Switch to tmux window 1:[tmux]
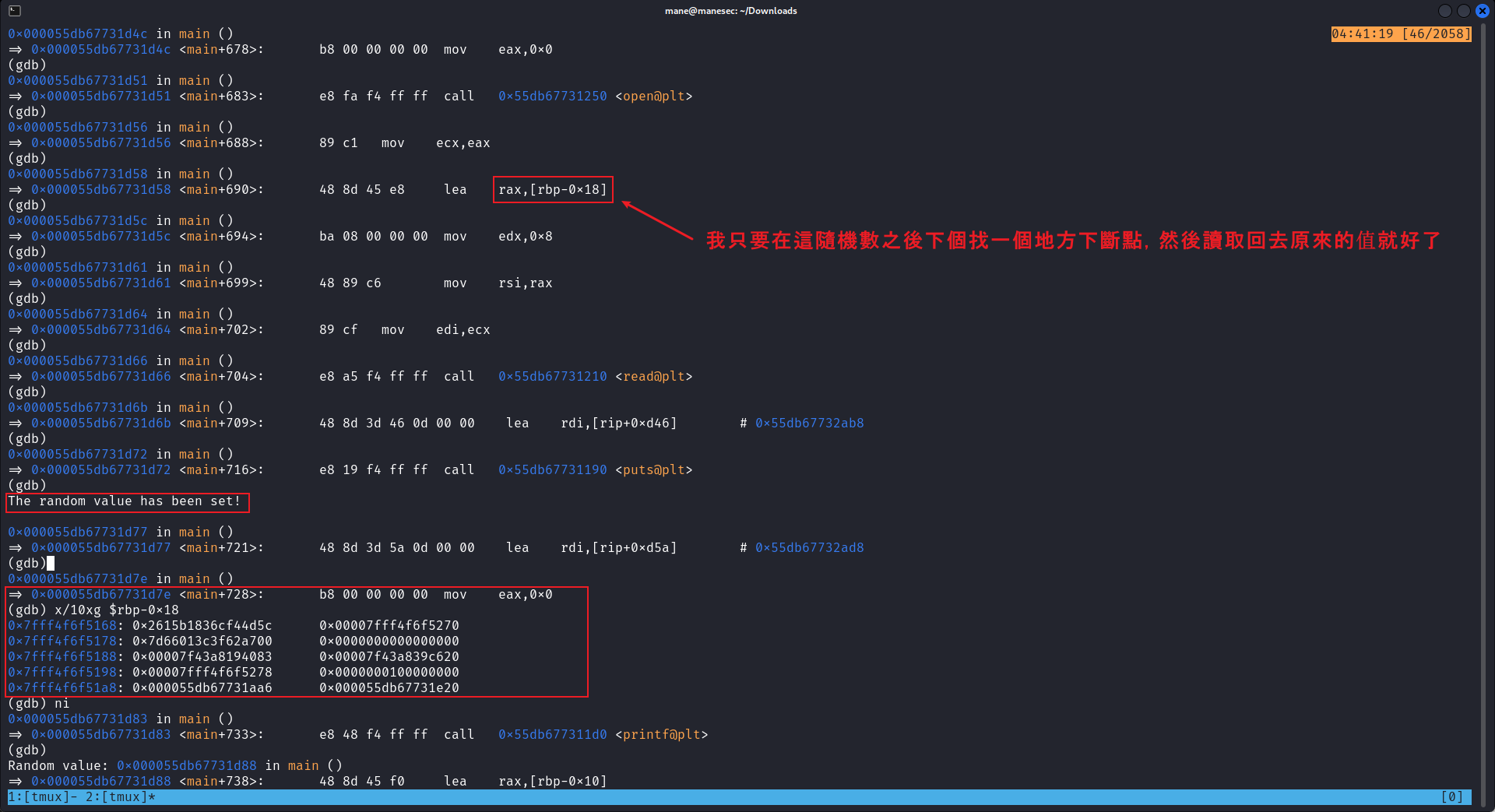 click(37, 796)
